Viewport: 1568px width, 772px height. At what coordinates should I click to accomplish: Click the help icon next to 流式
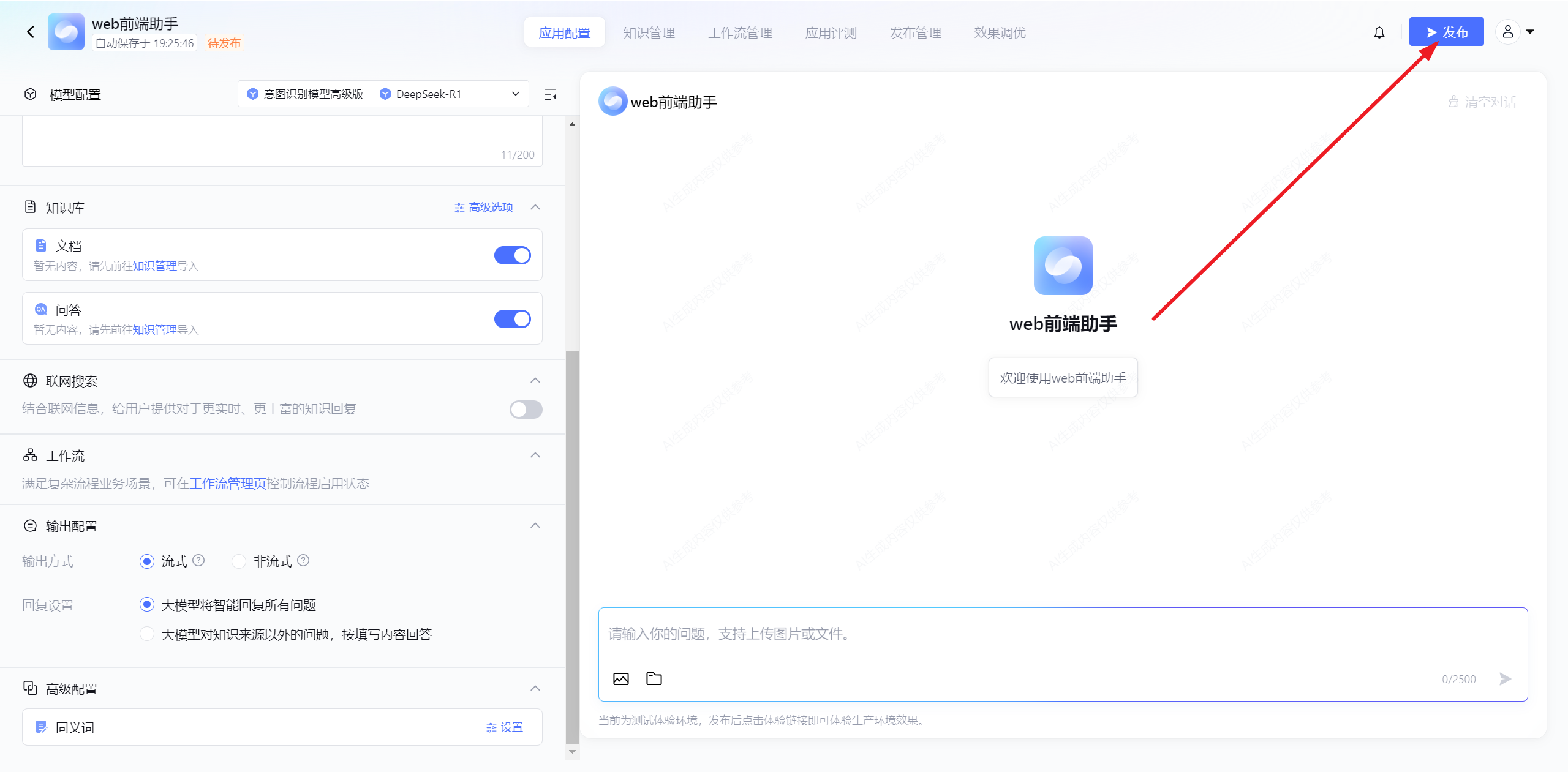[198, 560]
